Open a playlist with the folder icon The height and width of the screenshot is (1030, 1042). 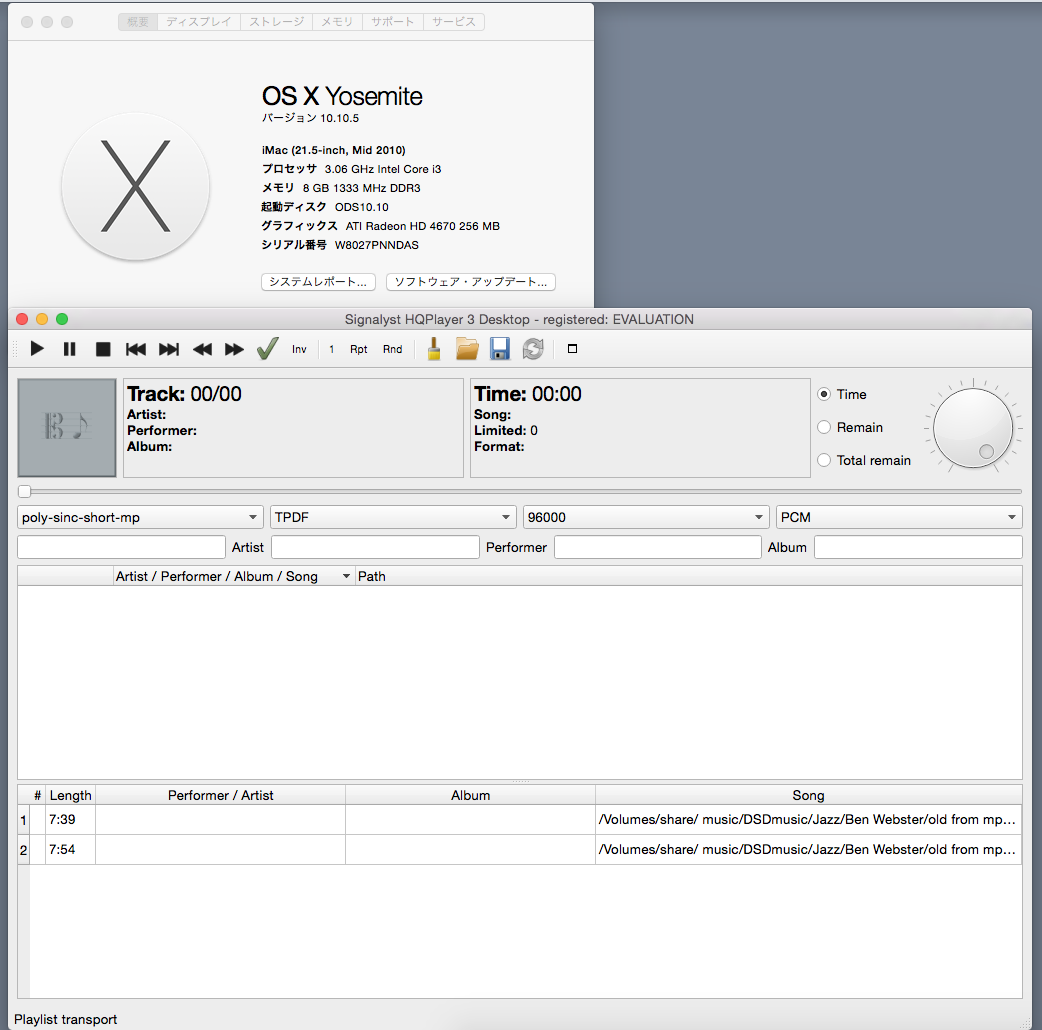click(x=467, y=348)
